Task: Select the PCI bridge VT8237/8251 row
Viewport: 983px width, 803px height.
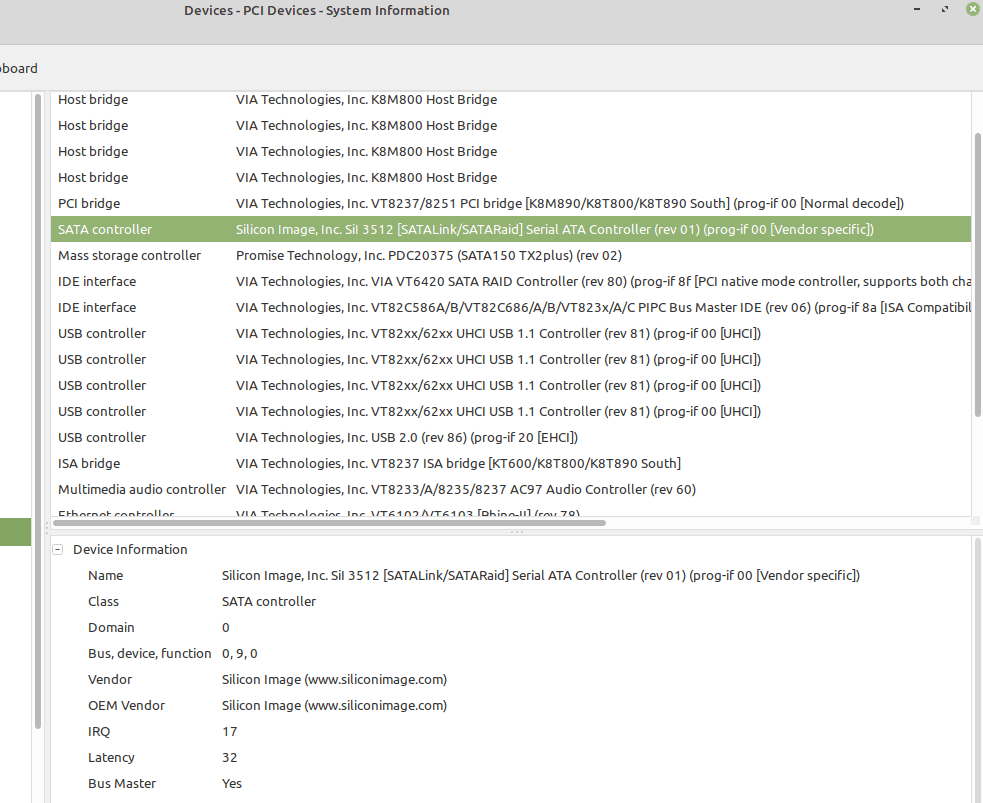Action: point(511,204)
